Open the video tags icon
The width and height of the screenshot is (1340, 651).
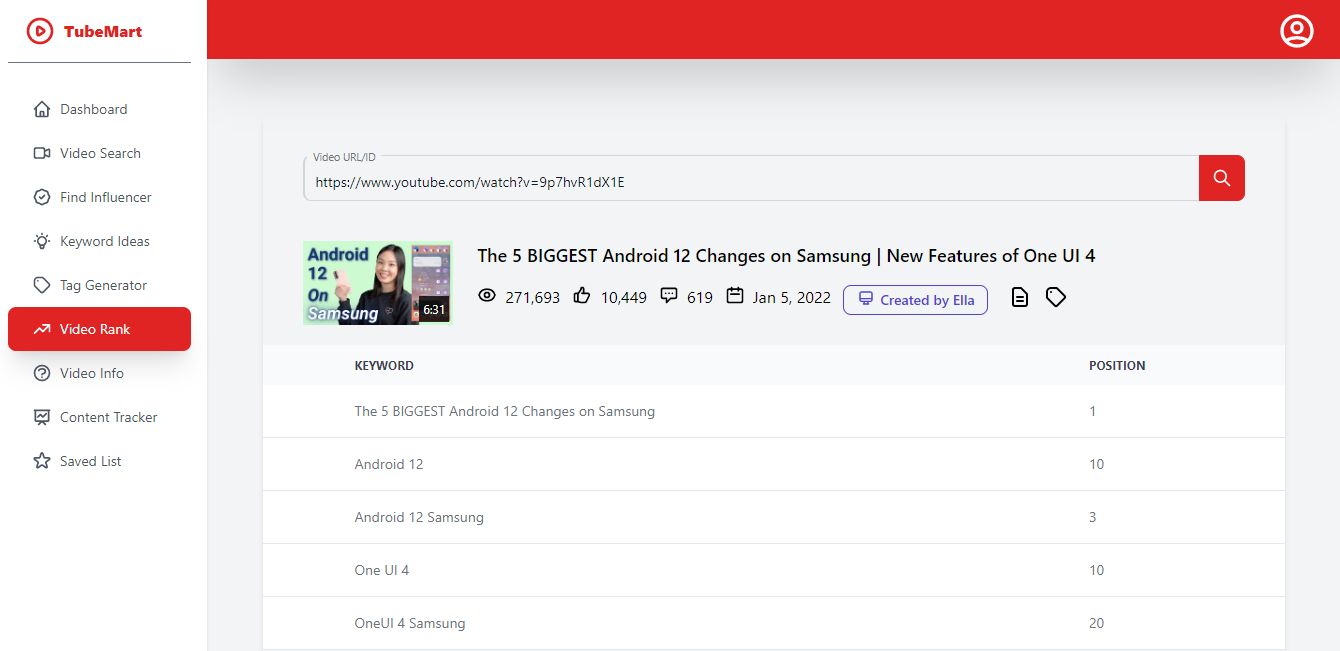[x=1056, y=297]
